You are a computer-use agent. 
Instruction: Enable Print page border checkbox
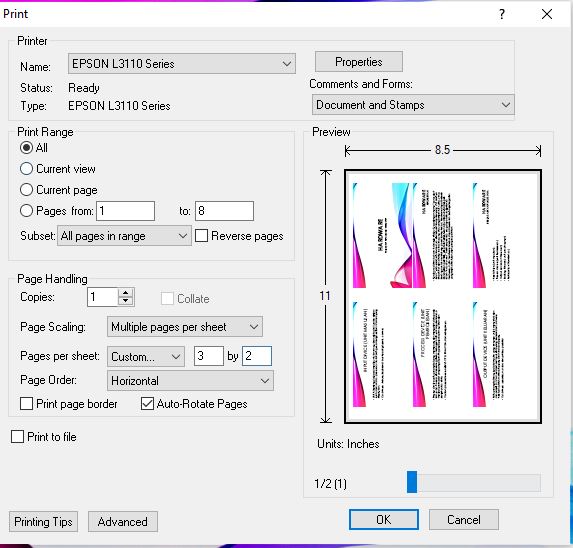tap(26, 404)
